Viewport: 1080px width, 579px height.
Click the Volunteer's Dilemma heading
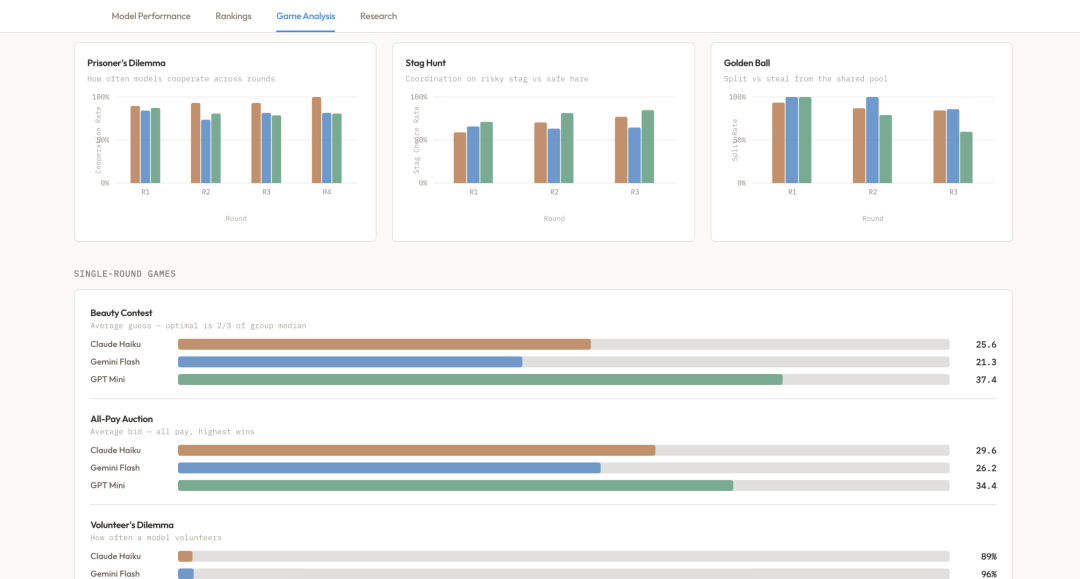pyautogui.click(x=132, y=525)
